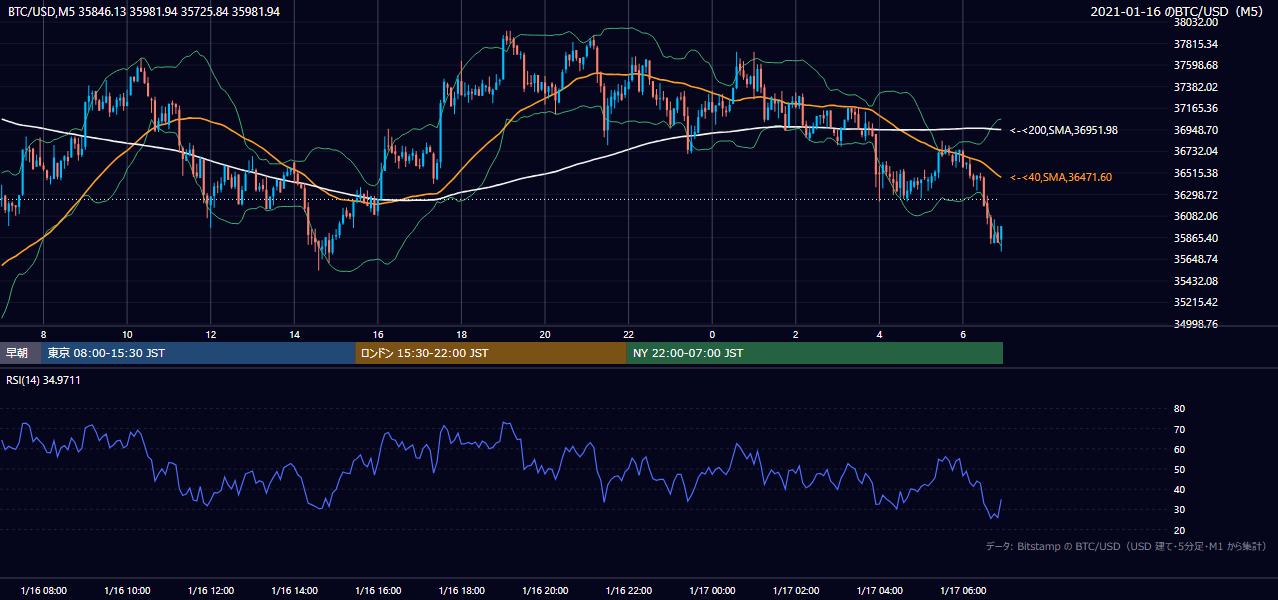1278x600 pixels.
Task: Click the 1/17 06:00 date label
Action: pos(963,590)
